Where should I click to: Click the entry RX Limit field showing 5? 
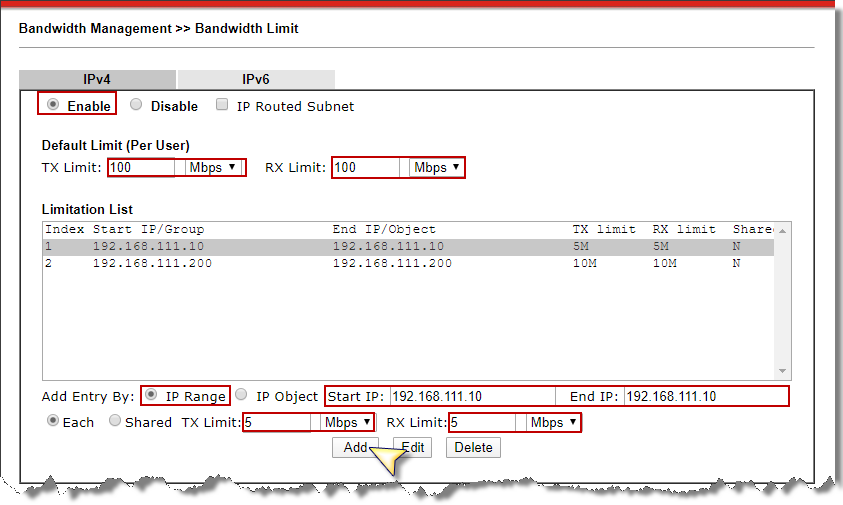point(483,423)
